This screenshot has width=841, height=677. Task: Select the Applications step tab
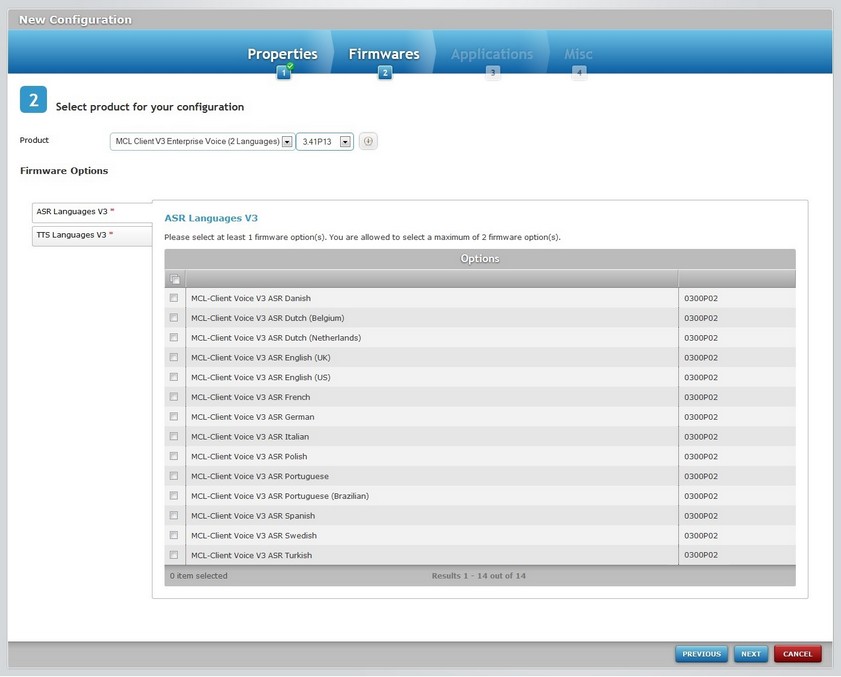[x=492, y=54]
